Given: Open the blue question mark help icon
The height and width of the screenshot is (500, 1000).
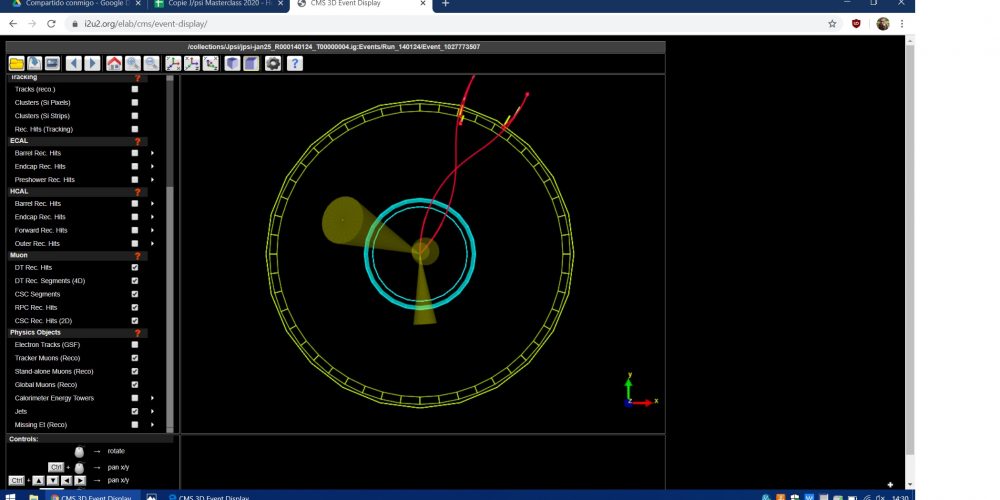Looking at the screenshot, I should coord(295,63).
